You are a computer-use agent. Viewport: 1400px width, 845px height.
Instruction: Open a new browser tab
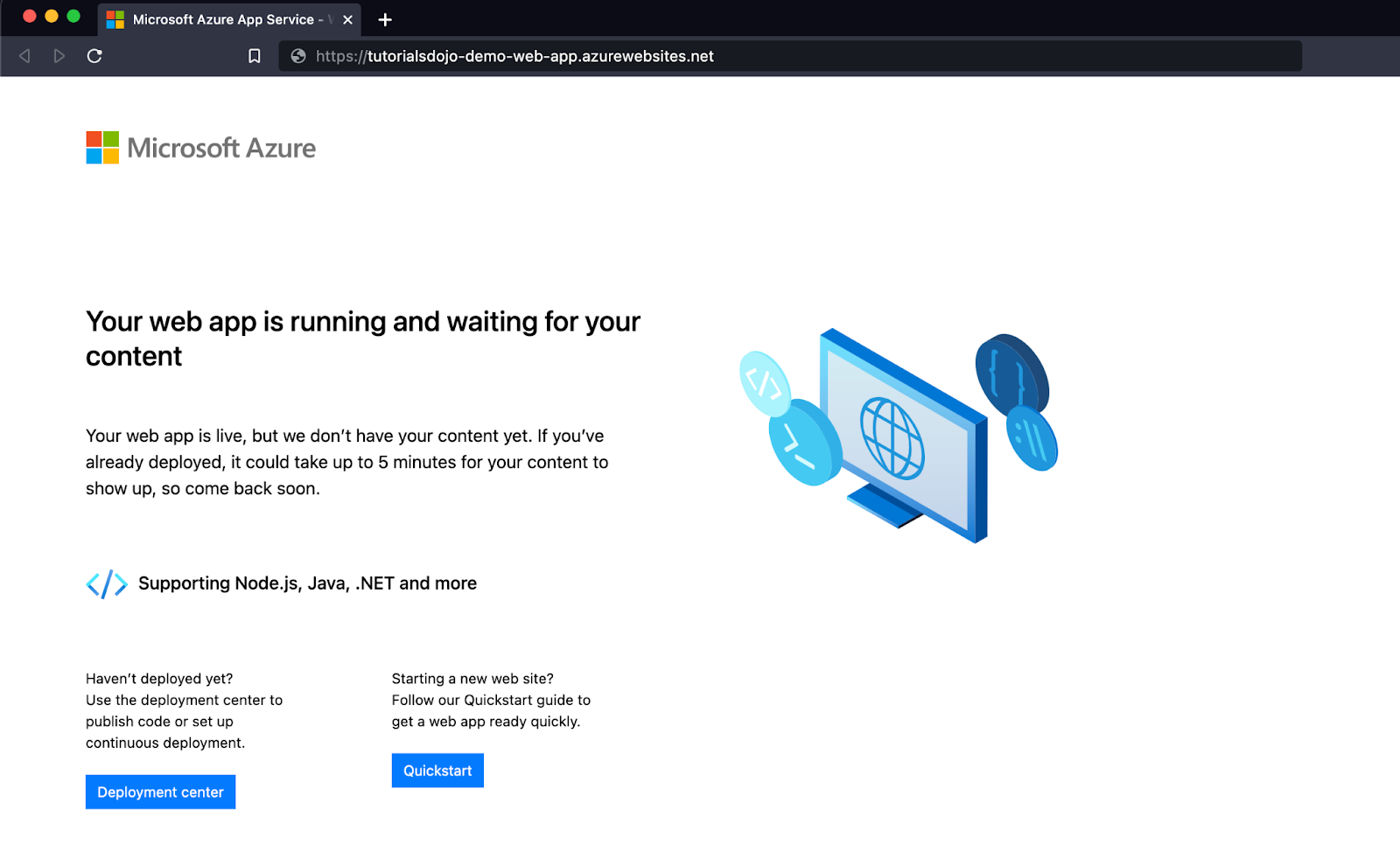(x=385, y=19)
